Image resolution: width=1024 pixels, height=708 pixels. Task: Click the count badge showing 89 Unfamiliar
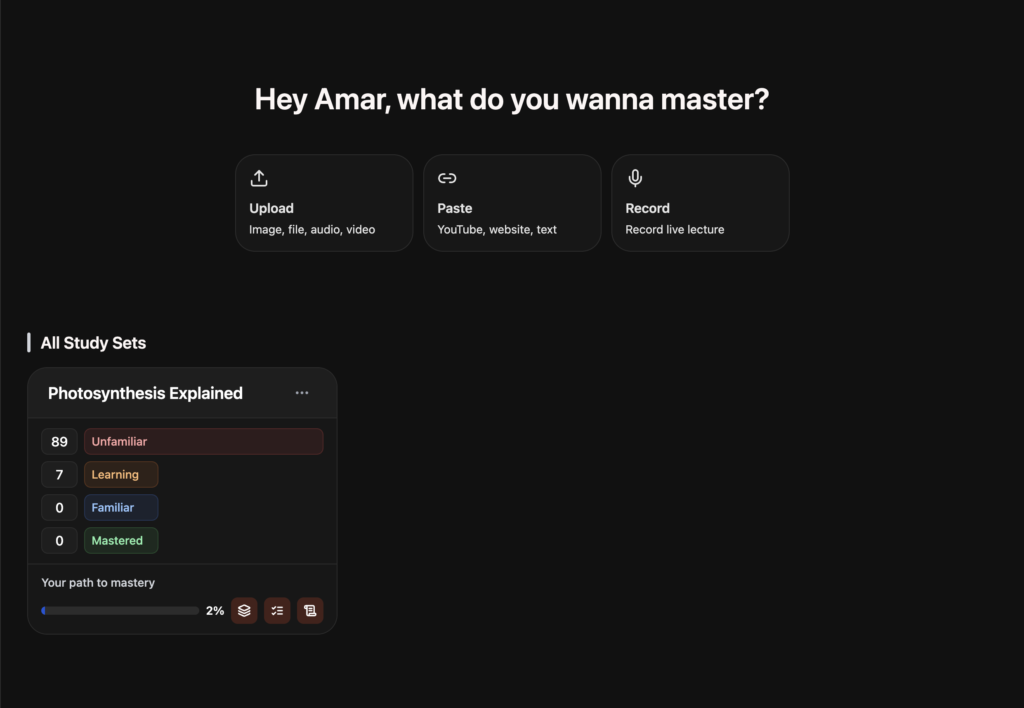pyautogui.click(x=59, y=441)
